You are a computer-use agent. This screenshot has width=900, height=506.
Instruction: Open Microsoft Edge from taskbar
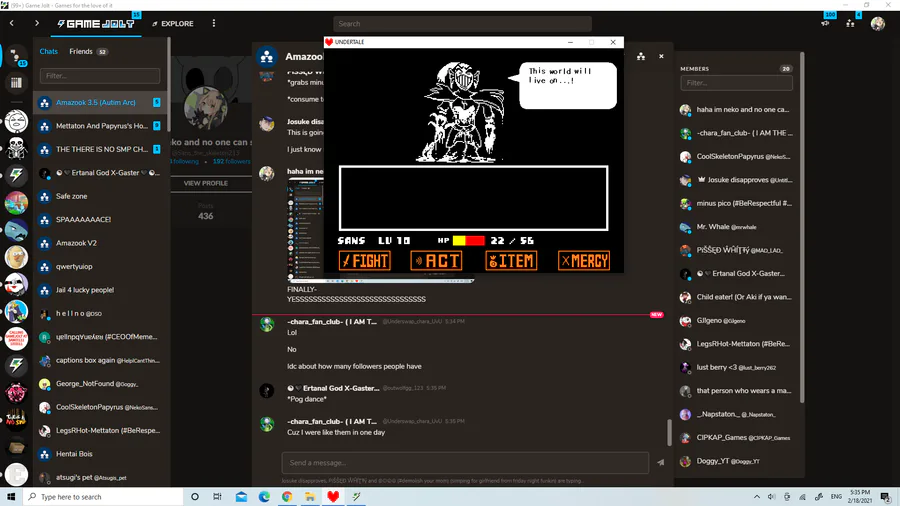coord(264,497)
